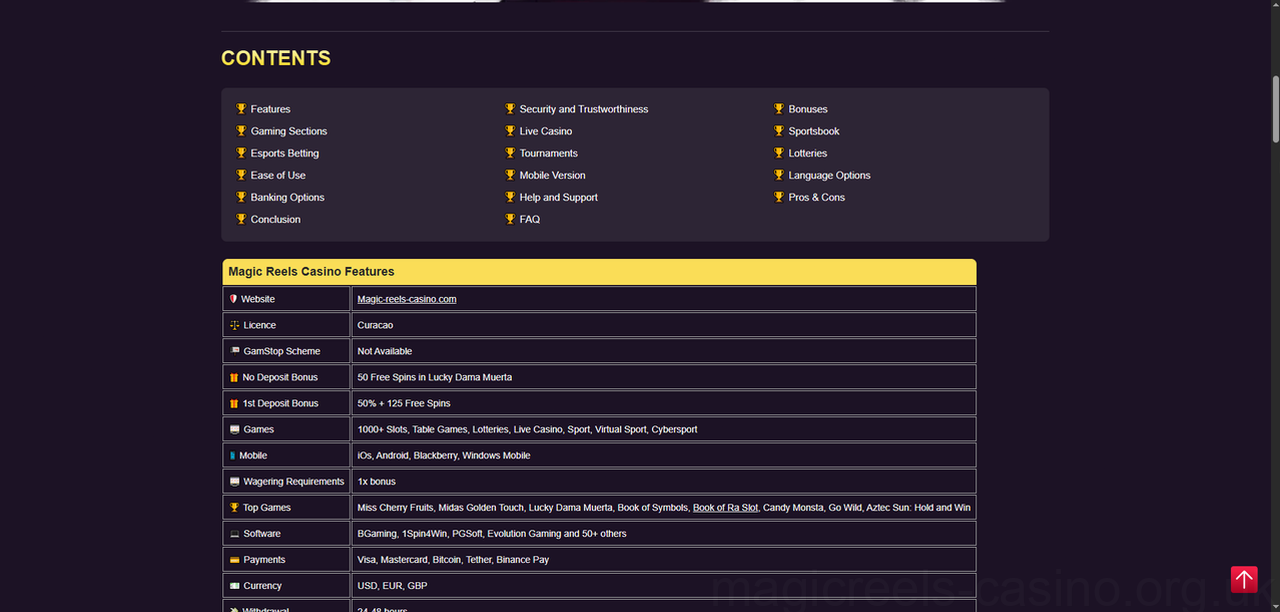The width and height of the screenshot is (1280, 612).
Task: Click the trophy icon beside Banking Options
Action: tap(241, 197)
